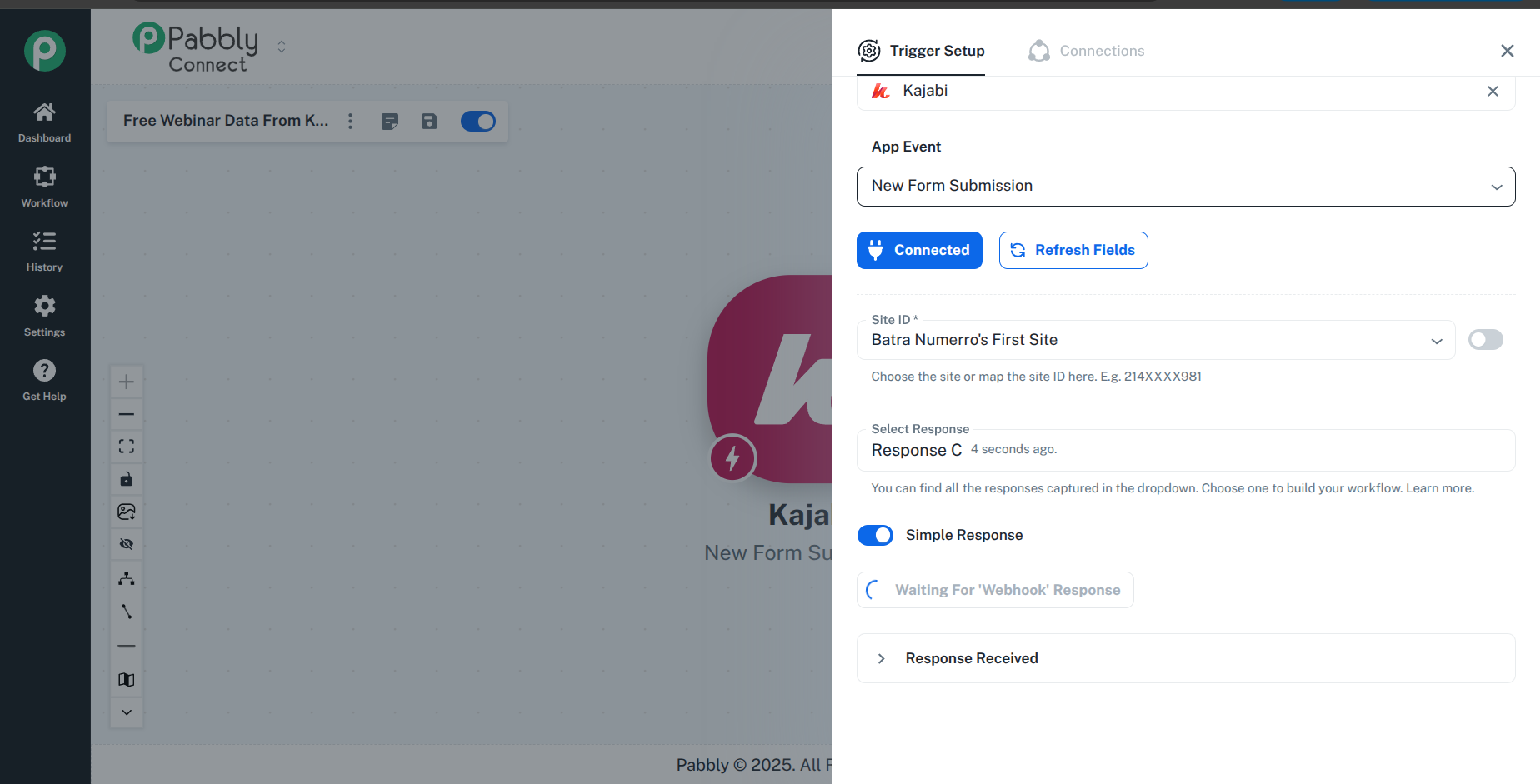Disable the workflow enable toggle
This screenshot has width=1540, height=784.
(478, 122)
